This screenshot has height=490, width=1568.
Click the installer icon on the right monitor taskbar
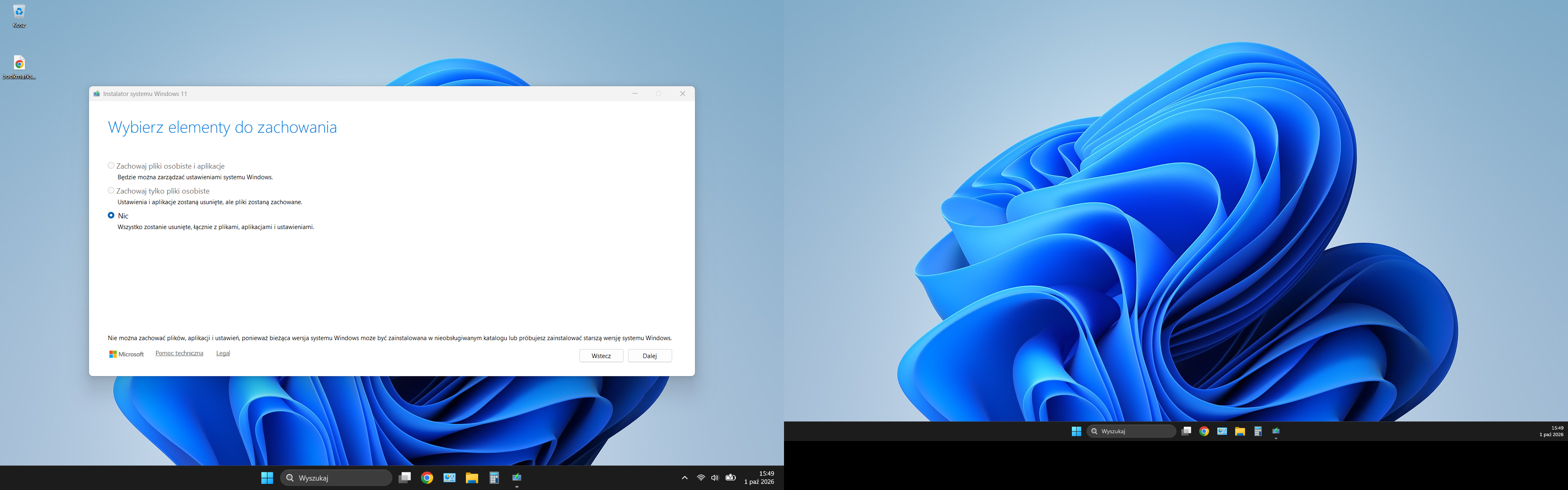point(1276,431)
